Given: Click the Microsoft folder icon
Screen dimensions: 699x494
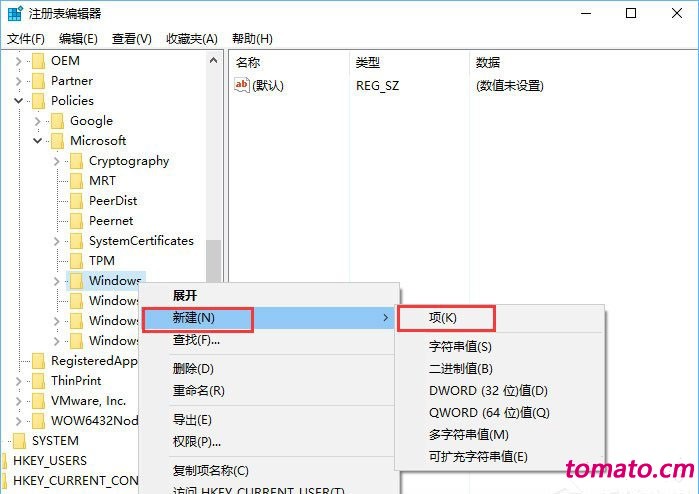Looking at the screenshot, I should [x=58, y=141].
